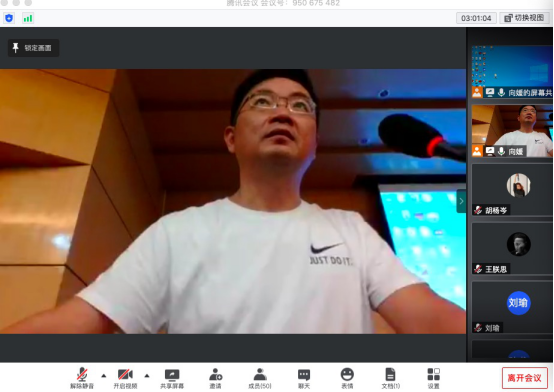Turn on camera via 开启视频
The height and width of the screenshot is (392, 554).
[x=125, y=378]
